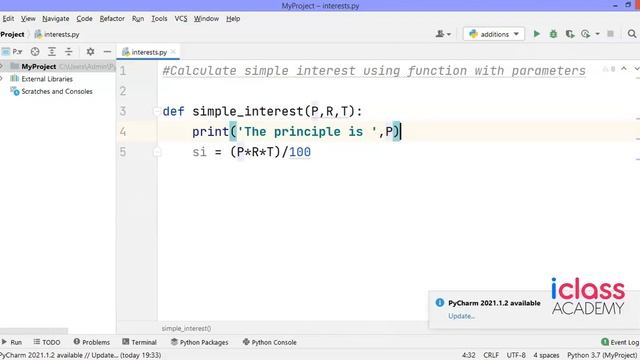Screen dimensions: 640x360
Task: Go to previous highlighted error arrow
Action: click(624, 69)
